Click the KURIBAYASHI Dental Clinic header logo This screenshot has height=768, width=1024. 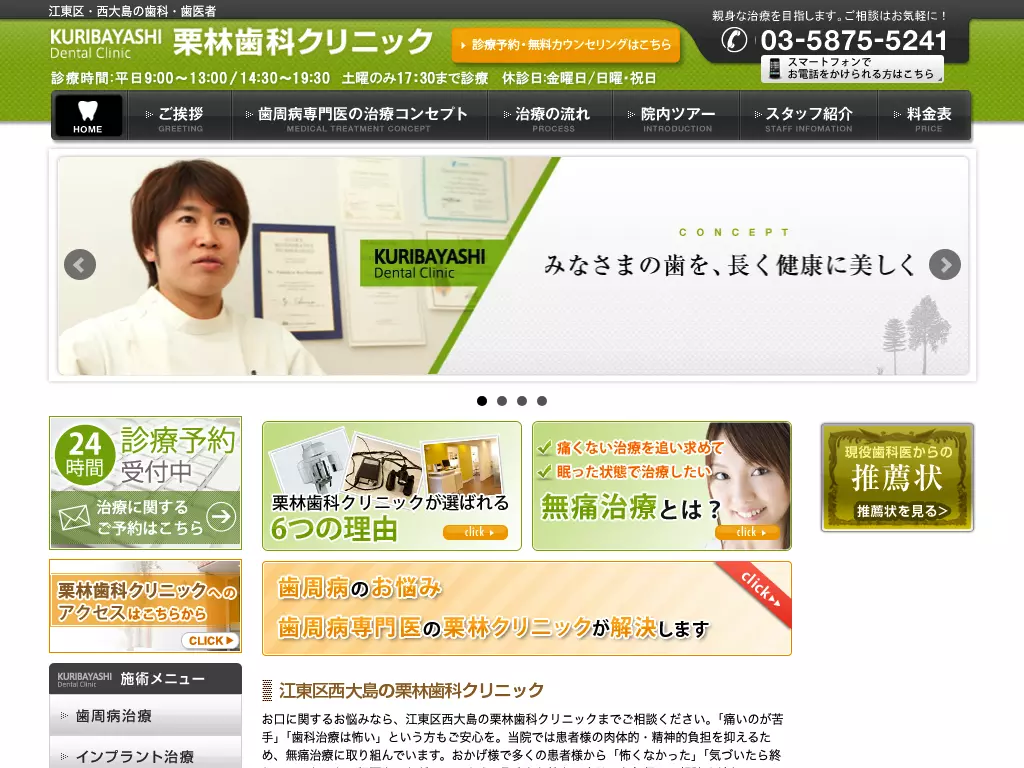[x=106, y=43]
